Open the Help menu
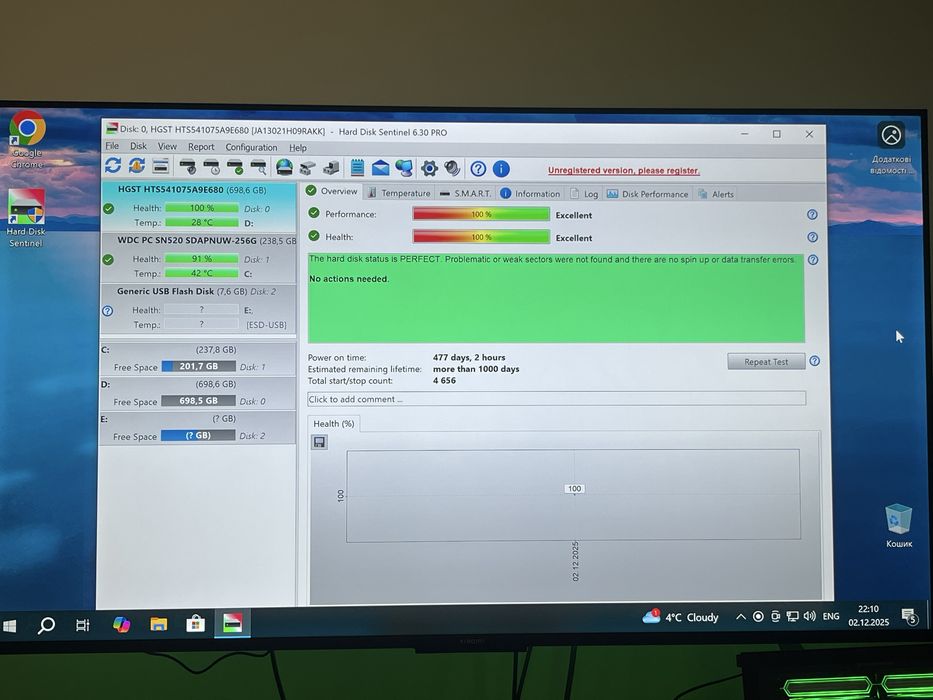933x700 pixels. click(x=298, y=148)
